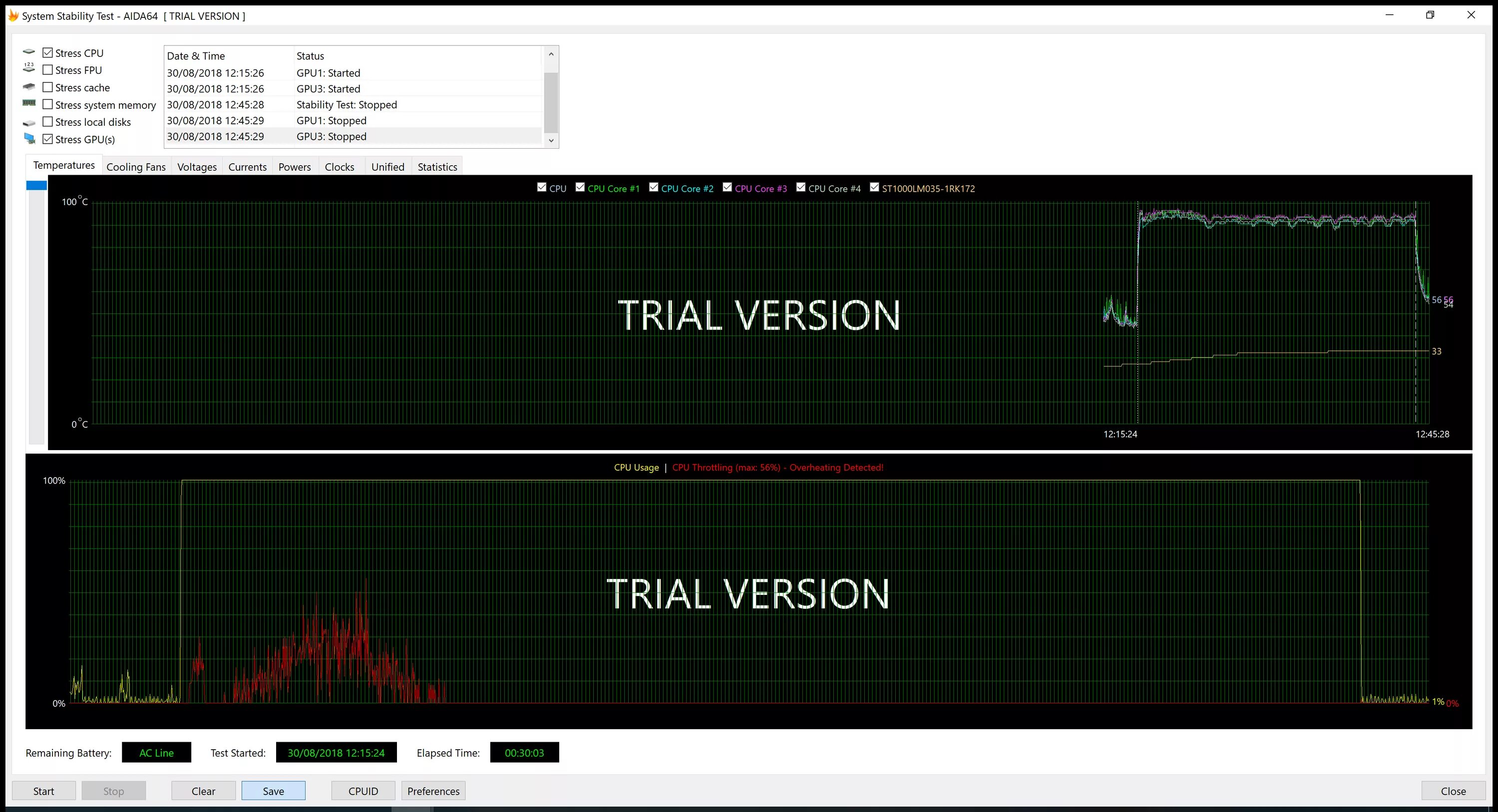1498x812 pixels.
Task: Click the green RAM module icon
Action: (x=29, y=103)
